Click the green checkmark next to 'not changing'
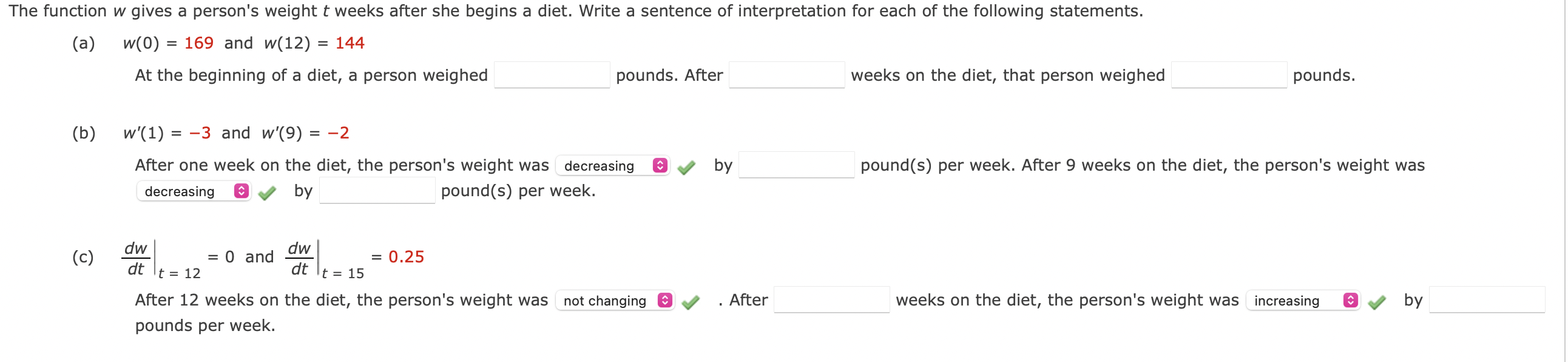Viewport: 1568px width, 362px height. [691, 302]
